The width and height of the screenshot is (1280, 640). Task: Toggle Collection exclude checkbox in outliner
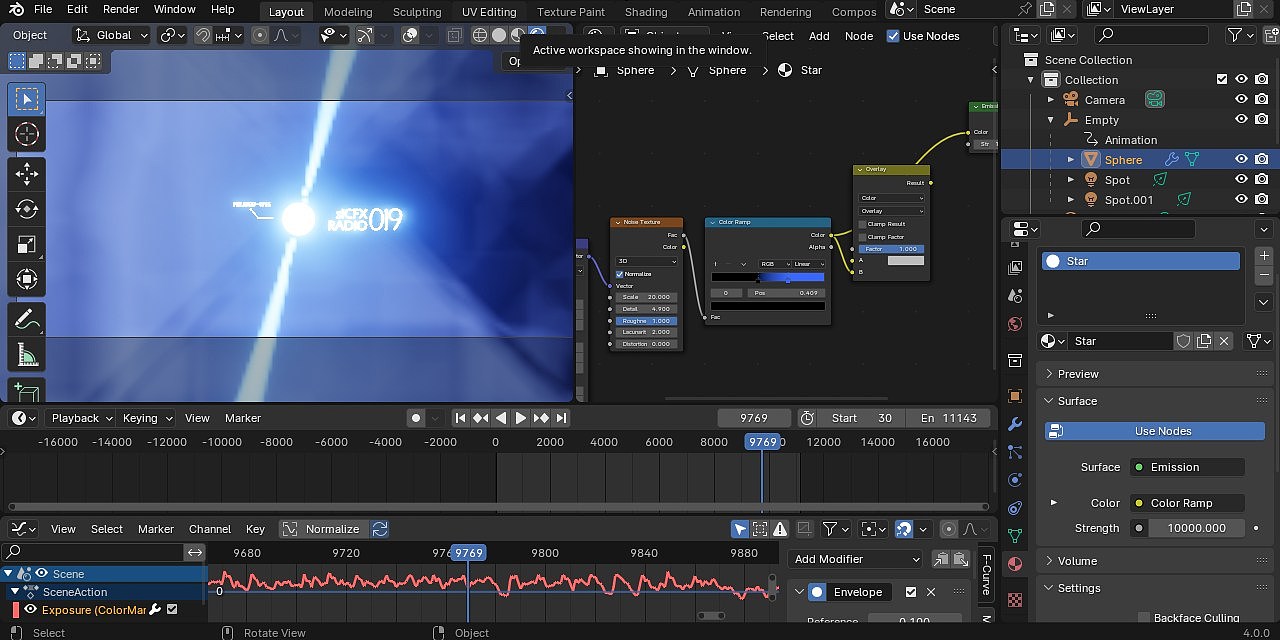1221,80
